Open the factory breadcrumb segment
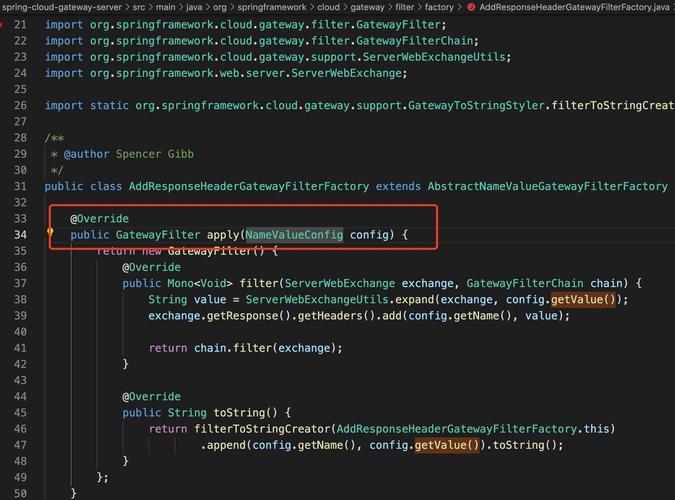Screen dimensions: 675x500 click(x=439, y=7)
